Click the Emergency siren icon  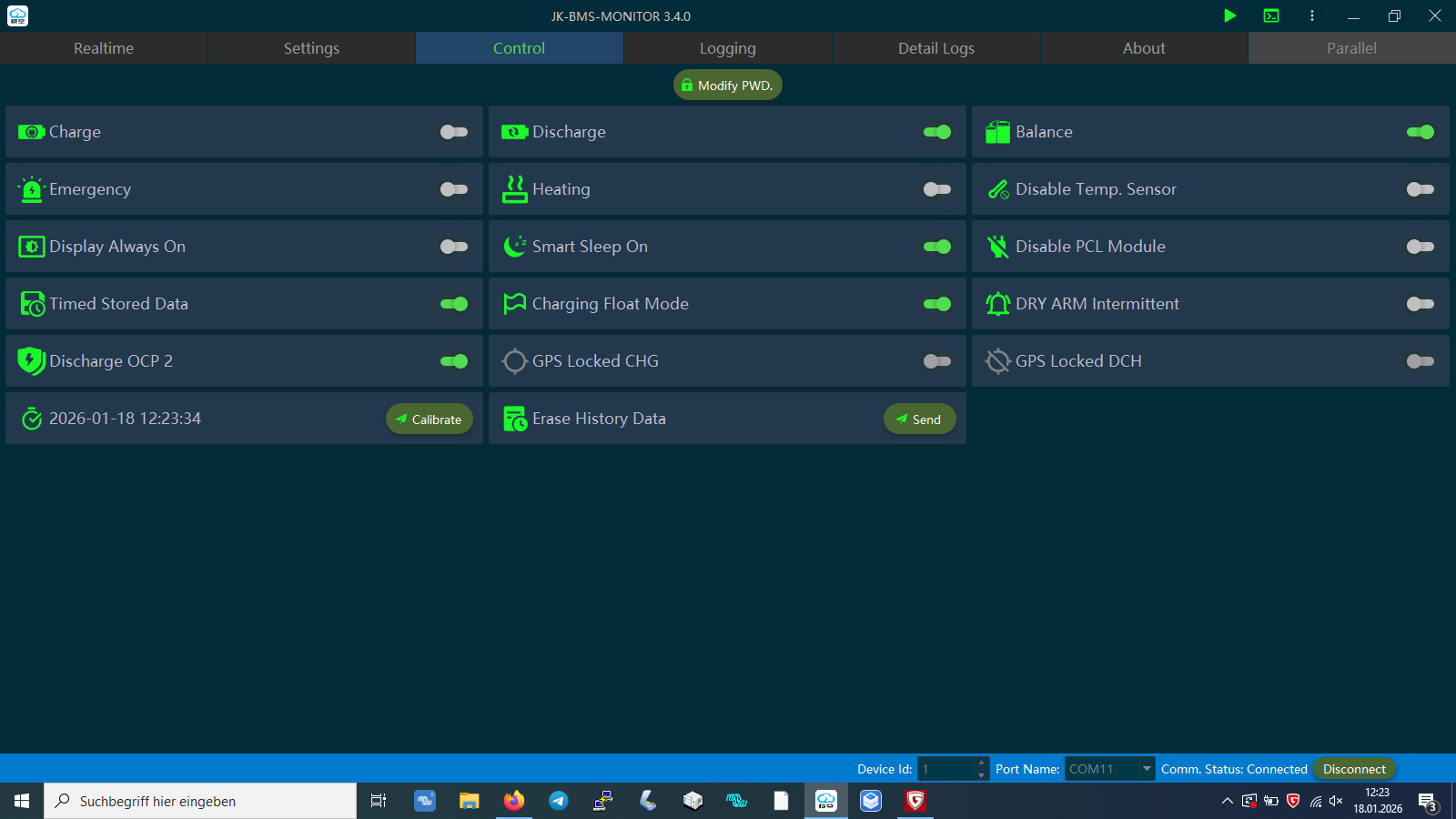point(32,189)
